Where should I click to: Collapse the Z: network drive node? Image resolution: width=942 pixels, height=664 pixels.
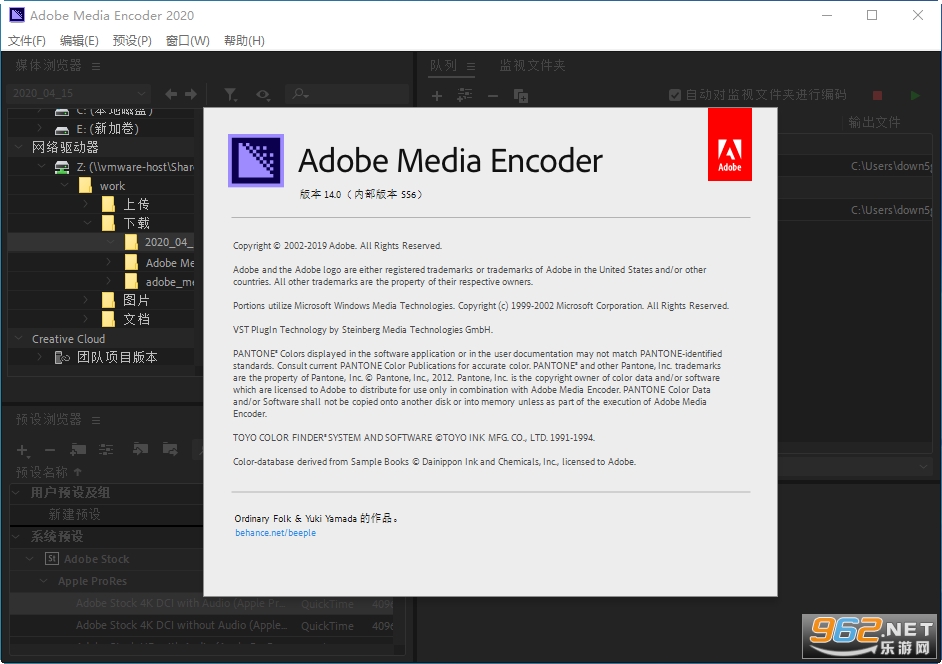click(x=41, y=166)
